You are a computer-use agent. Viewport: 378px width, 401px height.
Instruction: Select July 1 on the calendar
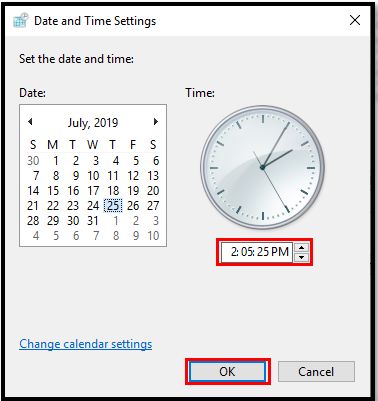pyautogui.click(x=56, y=161)
